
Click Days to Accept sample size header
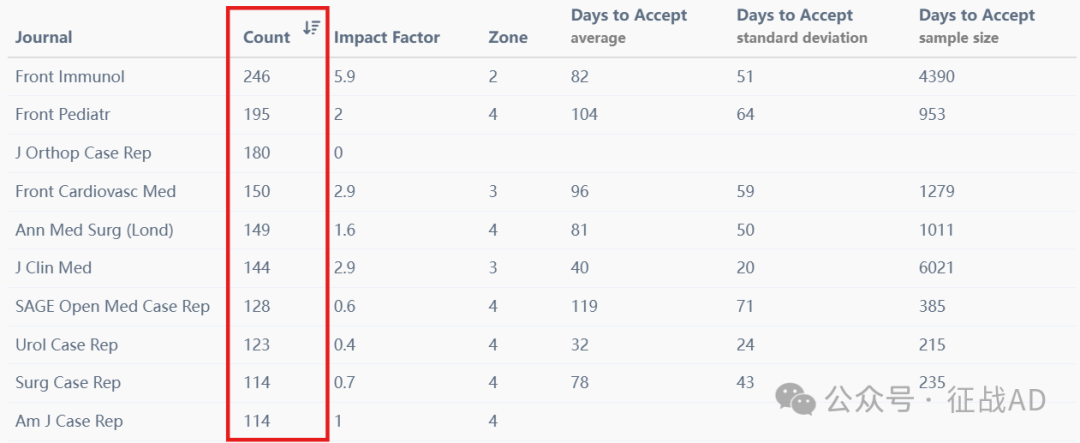point(977,26)
